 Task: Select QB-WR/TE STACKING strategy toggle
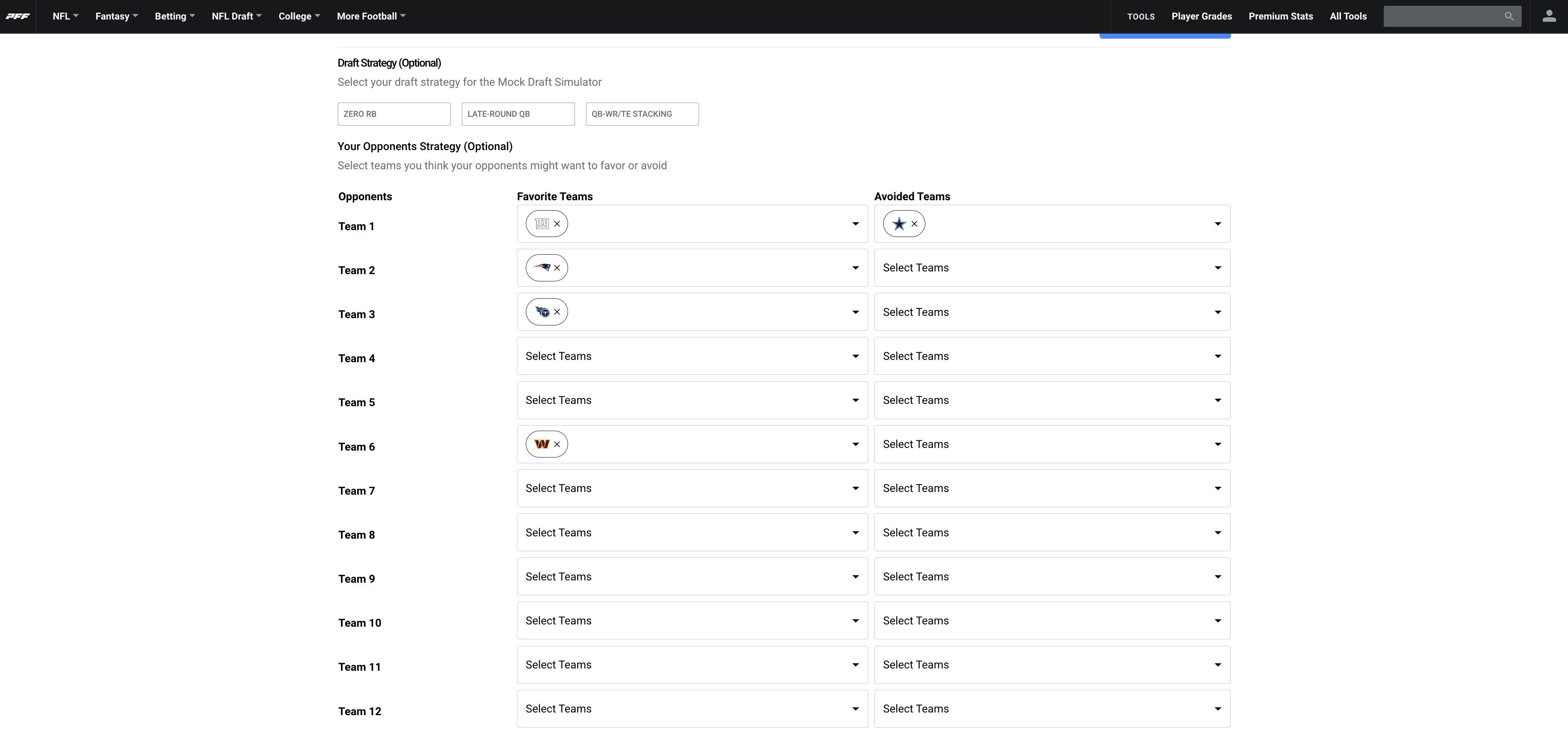642,113
